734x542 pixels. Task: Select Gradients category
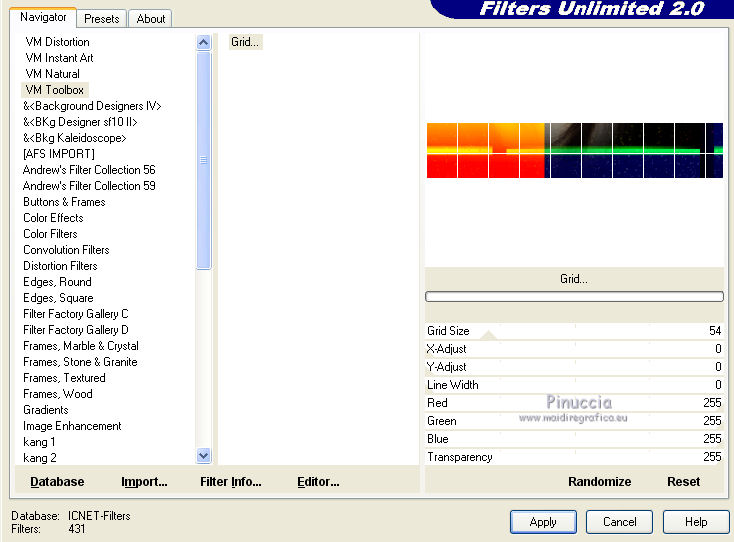click(x=46, y=410)
